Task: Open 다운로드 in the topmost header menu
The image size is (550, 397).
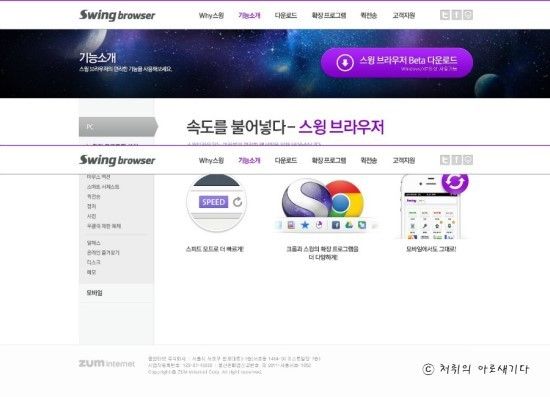Action: (286, 15)
